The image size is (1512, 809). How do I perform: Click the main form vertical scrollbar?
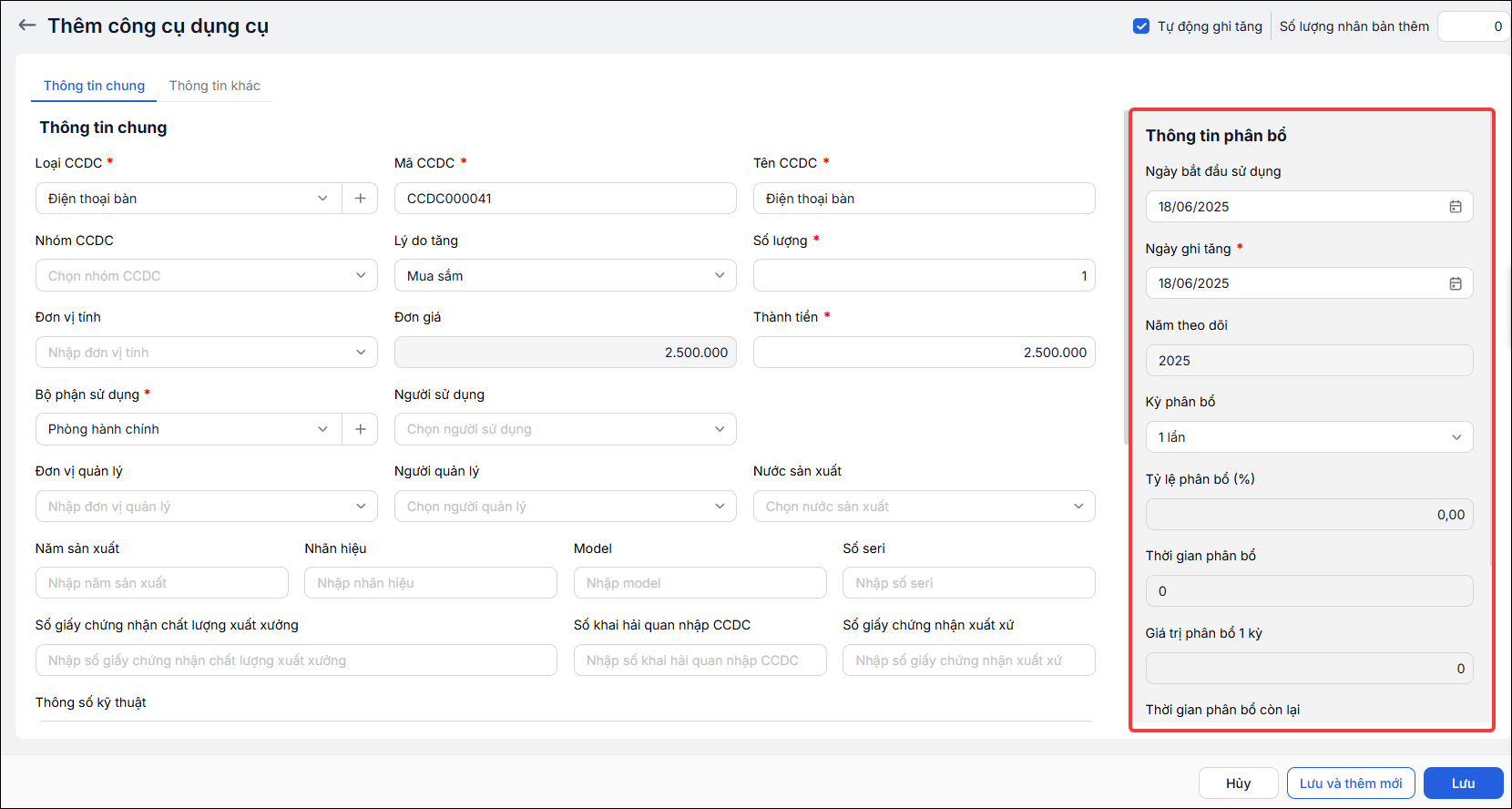(1126, 278)
